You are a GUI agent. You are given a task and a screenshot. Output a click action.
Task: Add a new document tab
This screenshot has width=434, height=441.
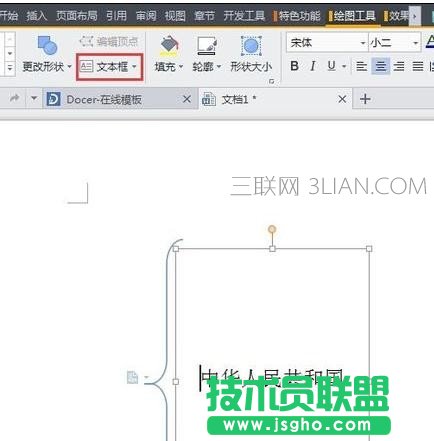pyautogui.click(x=365, y=99)
